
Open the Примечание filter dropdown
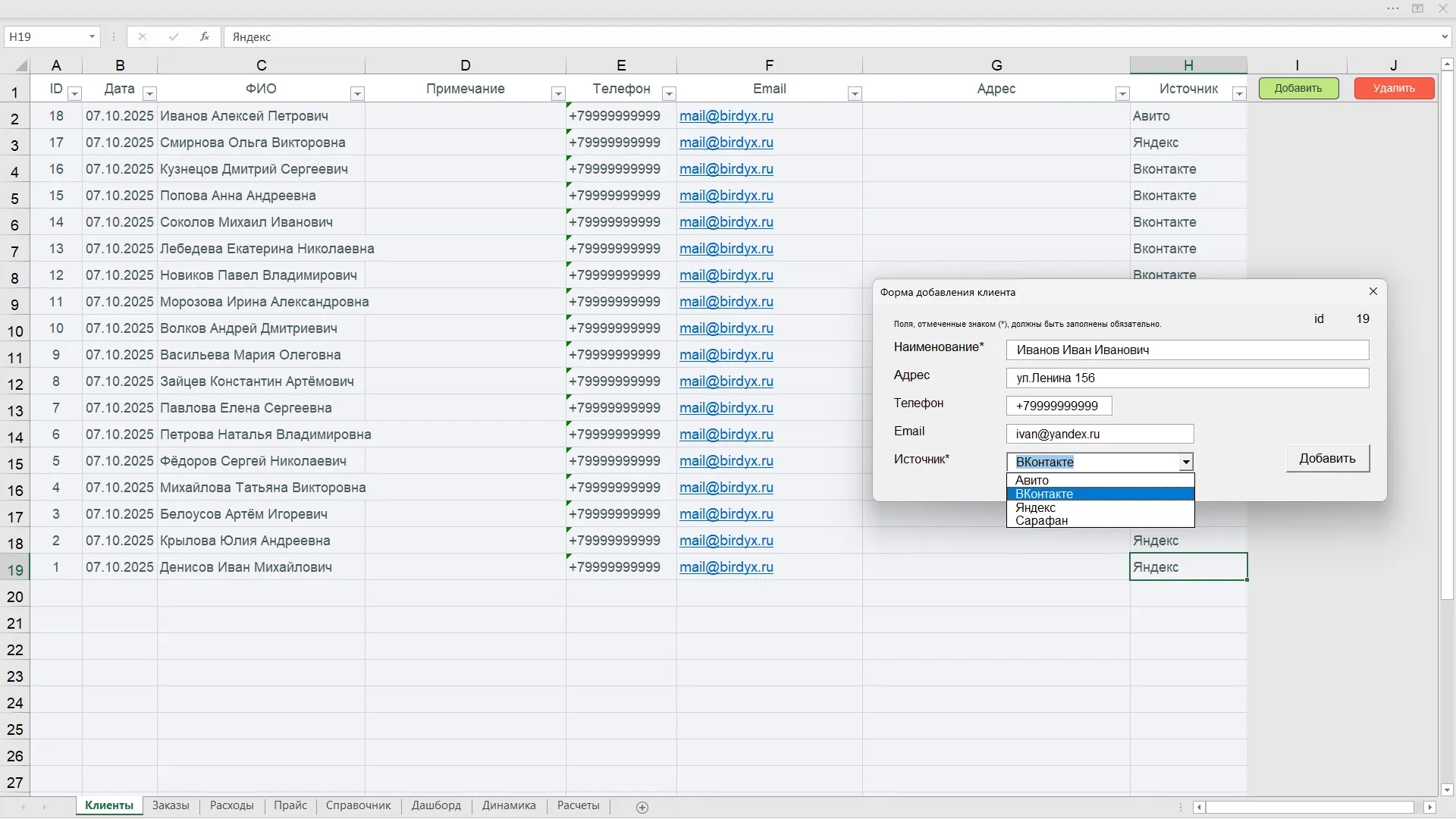pos(558,93)
